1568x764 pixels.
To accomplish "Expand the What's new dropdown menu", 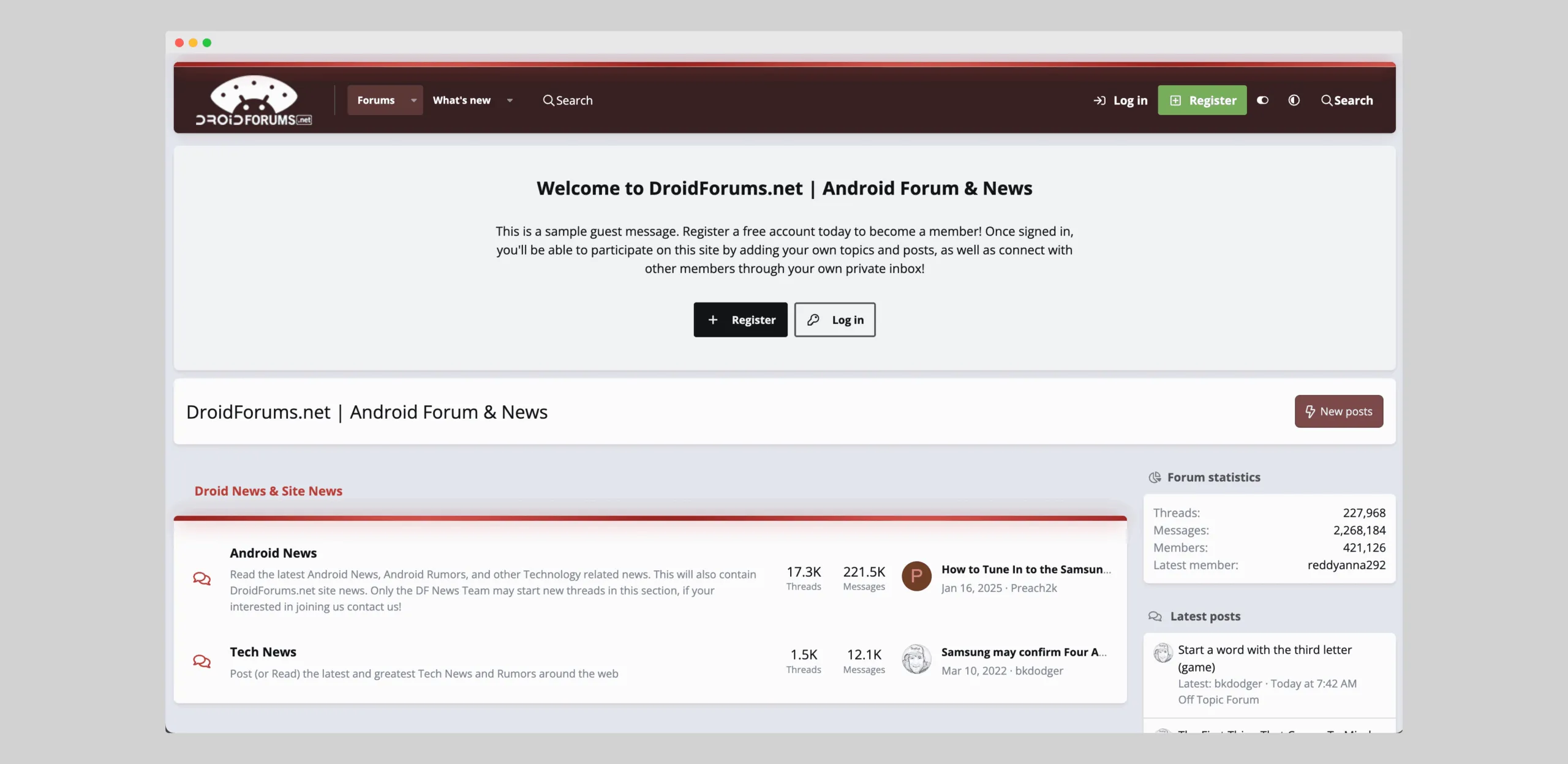I will pyautogui.click(x=473, y=100).
